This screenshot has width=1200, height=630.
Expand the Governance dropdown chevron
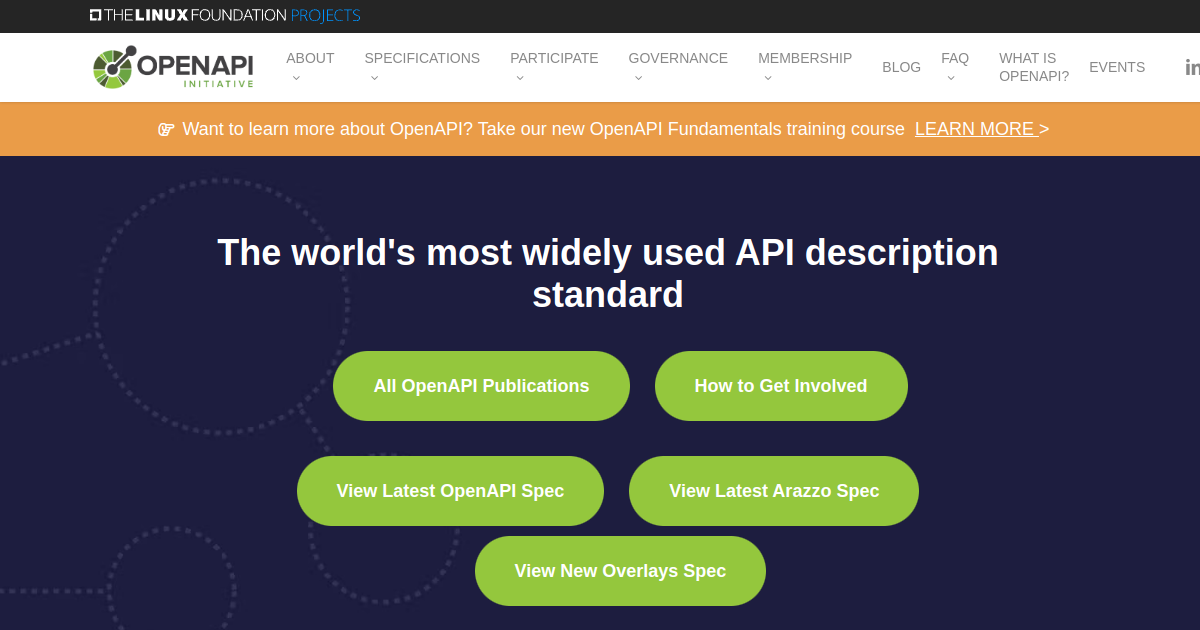[x=638, y=78]
